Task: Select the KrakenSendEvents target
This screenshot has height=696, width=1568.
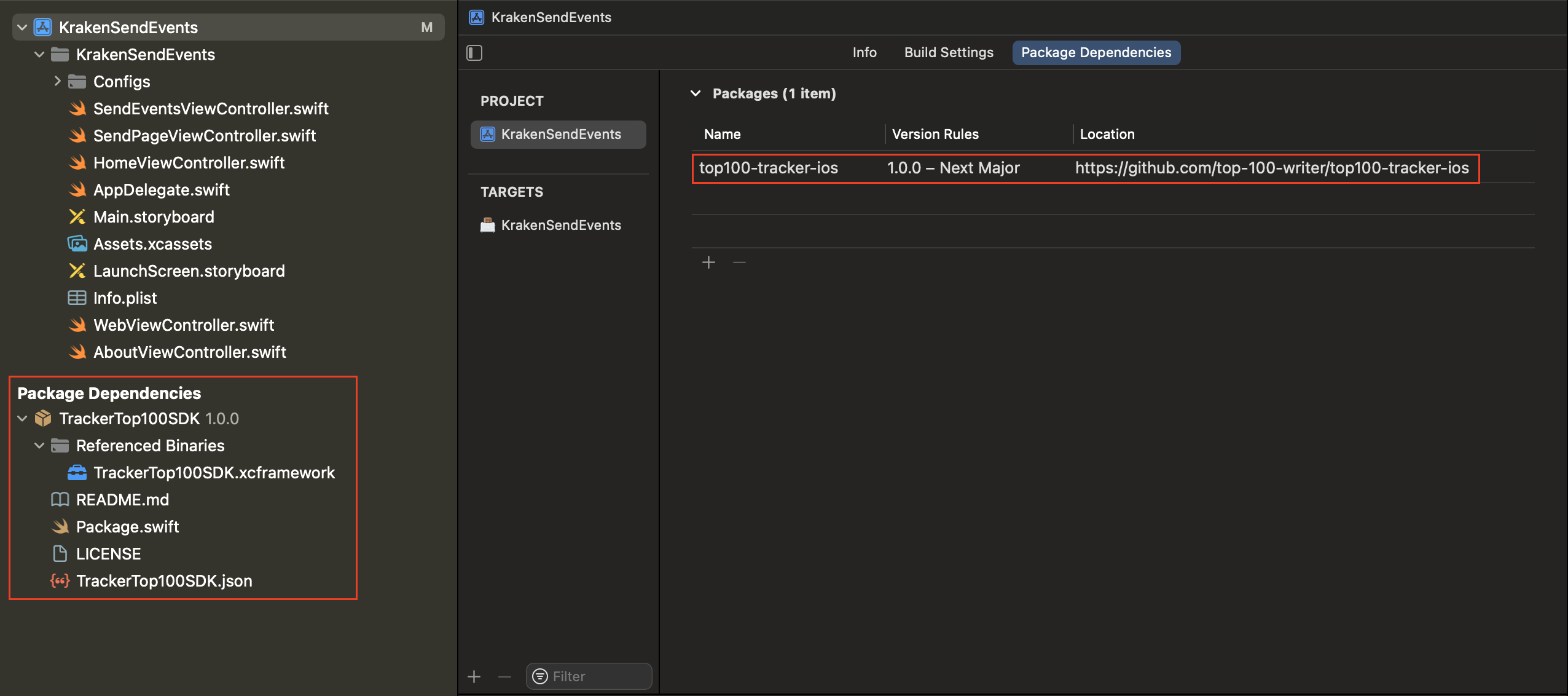Action: (560, 225)
